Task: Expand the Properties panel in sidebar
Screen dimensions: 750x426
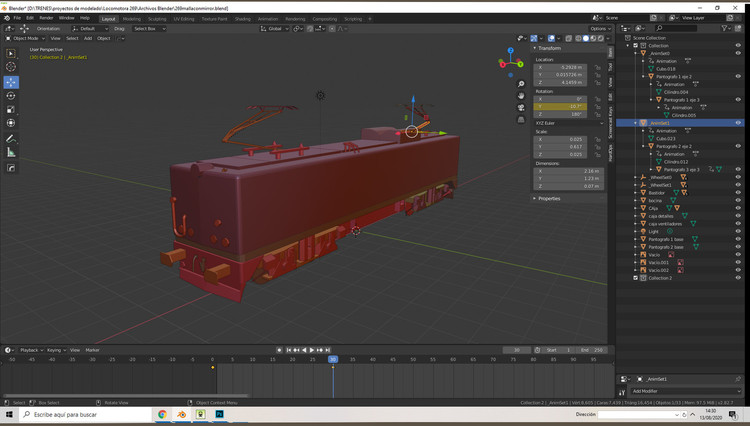Action: [549, 198]
